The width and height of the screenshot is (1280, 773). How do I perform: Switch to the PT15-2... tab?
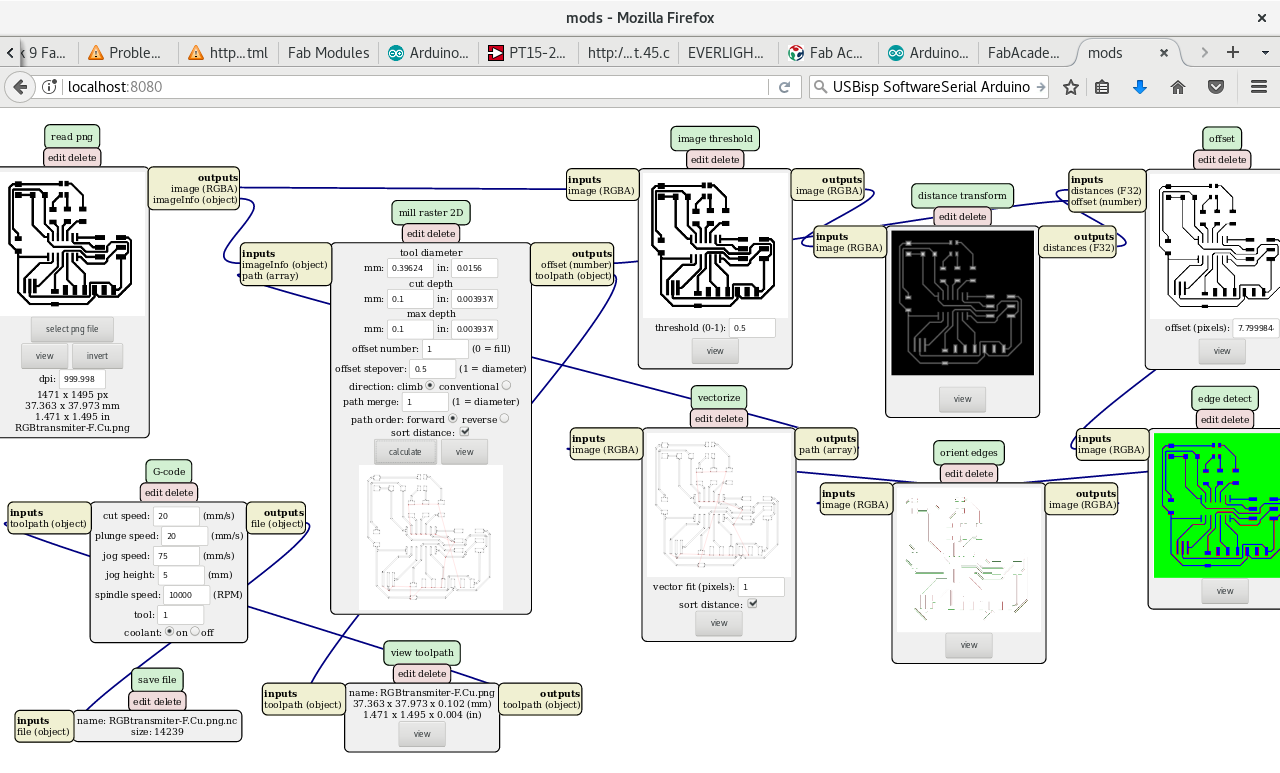pos(528,53)
